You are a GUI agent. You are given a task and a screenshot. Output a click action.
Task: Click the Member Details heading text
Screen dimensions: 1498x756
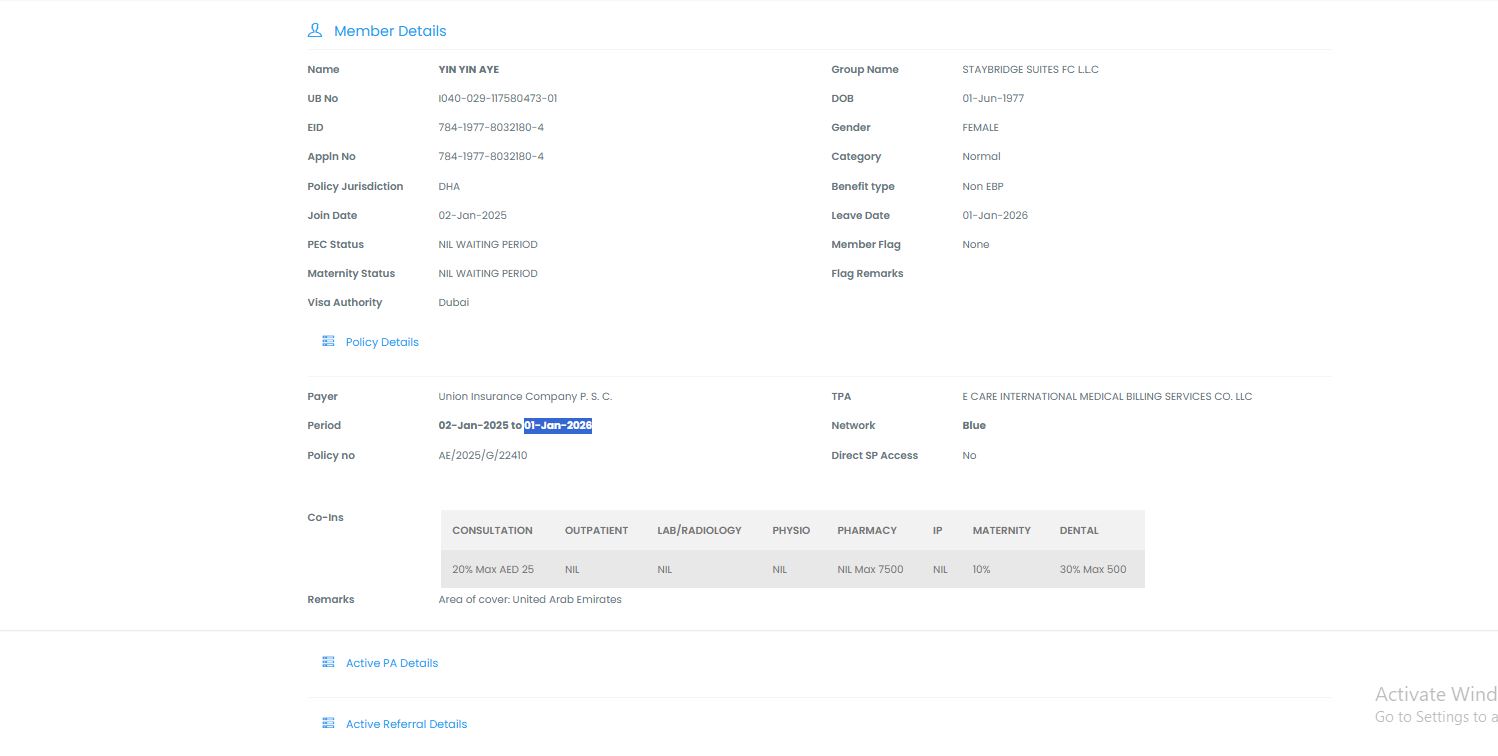coord(390,31)
